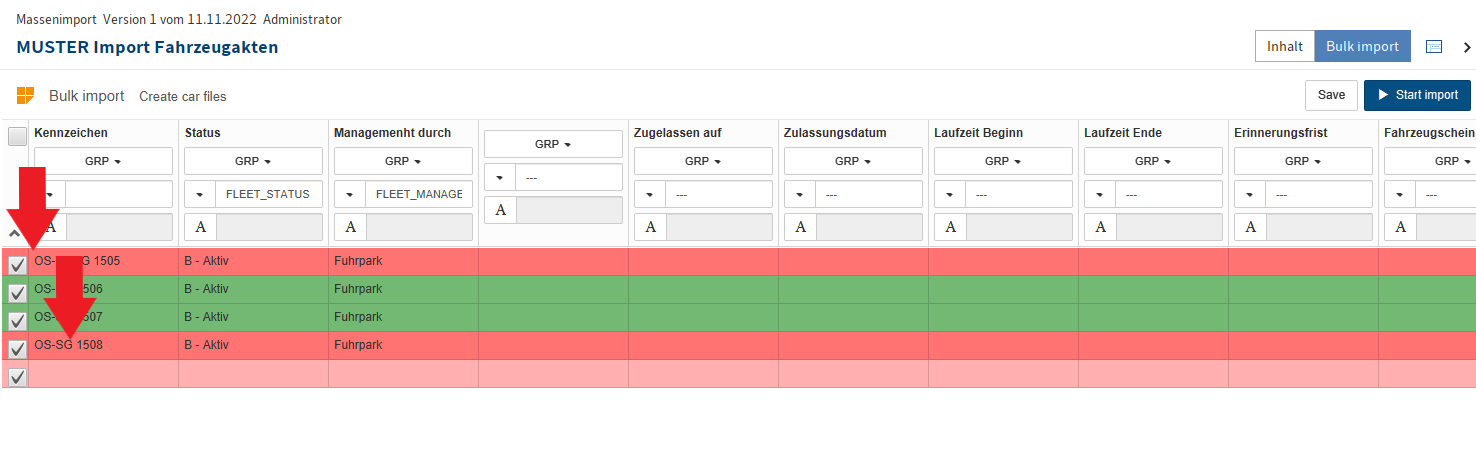The image size is (1476, 471).
Task: Open the GRP dropdown under Zulassungsdatum
Action: click(x=853, y=161)
